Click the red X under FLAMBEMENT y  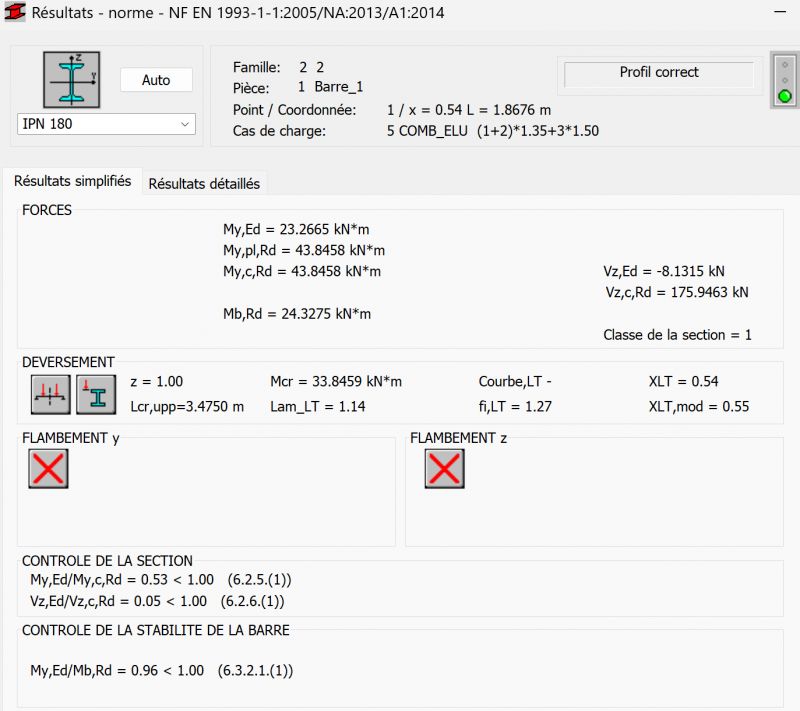pos(48,468)
